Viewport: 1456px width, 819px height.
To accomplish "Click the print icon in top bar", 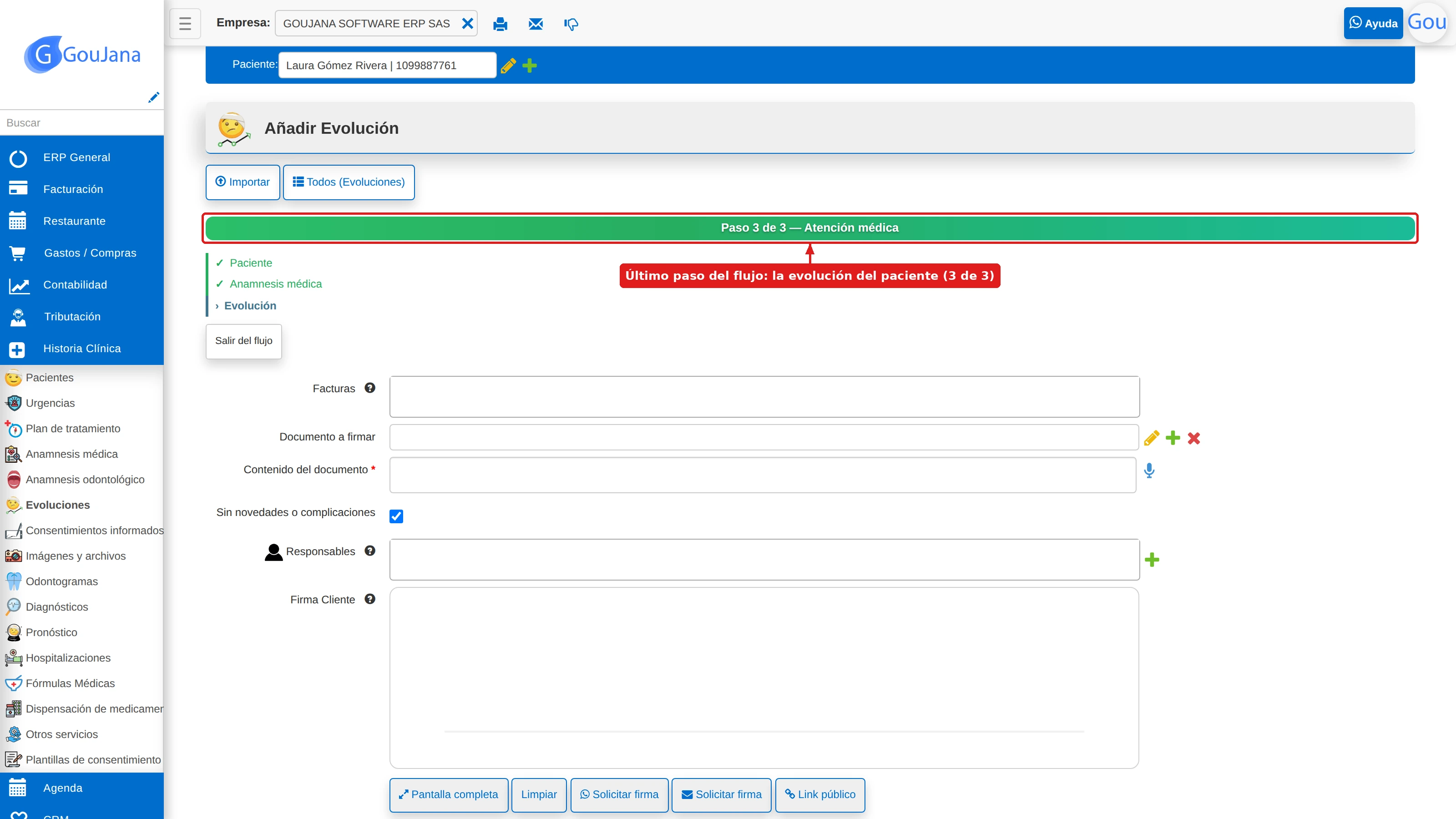I will [x=500, y=24].
